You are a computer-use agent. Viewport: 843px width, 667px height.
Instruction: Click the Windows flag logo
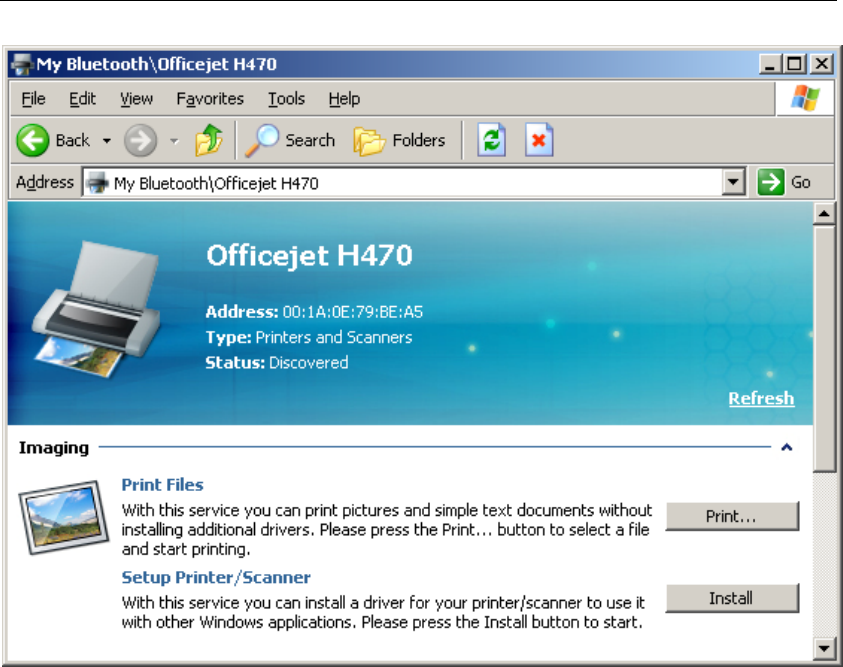805,98
